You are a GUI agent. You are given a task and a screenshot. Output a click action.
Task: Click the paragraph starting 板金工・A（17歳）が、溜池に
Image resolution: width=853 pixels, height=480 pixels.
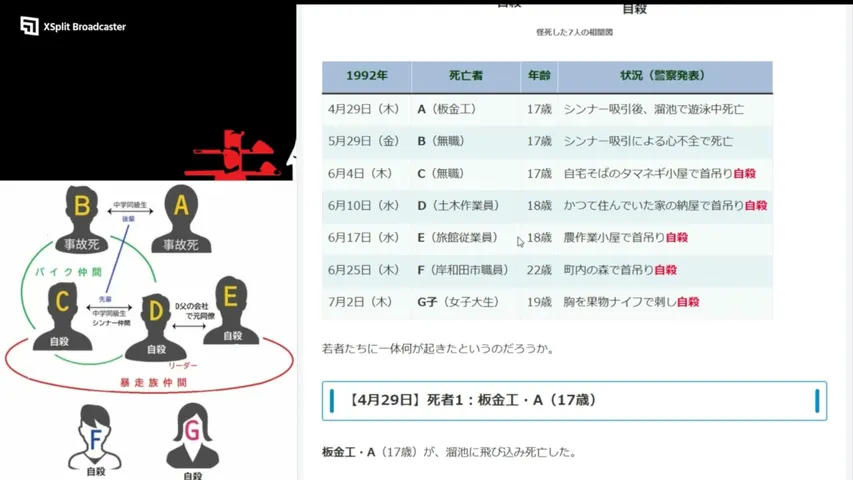(449, 452)
